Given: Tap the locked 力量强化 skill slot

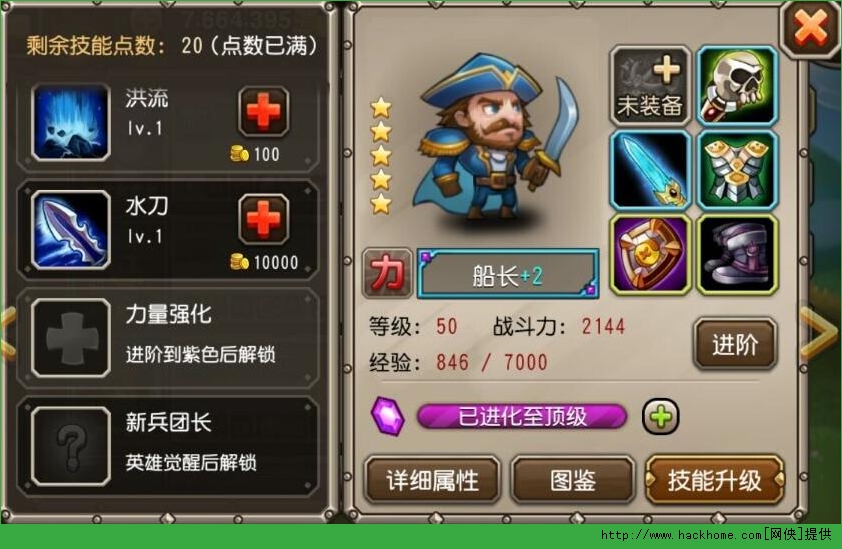Looking at the screenshot, I should pos(168,337).
